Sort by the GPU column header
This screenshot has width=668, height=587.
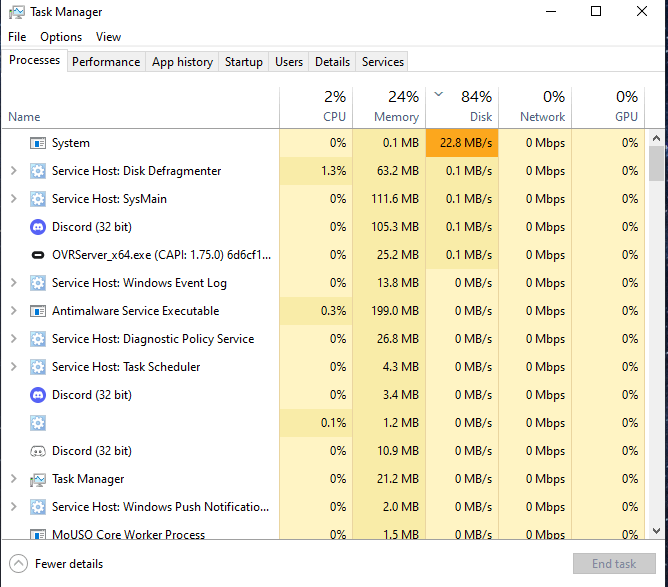[608, 108]
